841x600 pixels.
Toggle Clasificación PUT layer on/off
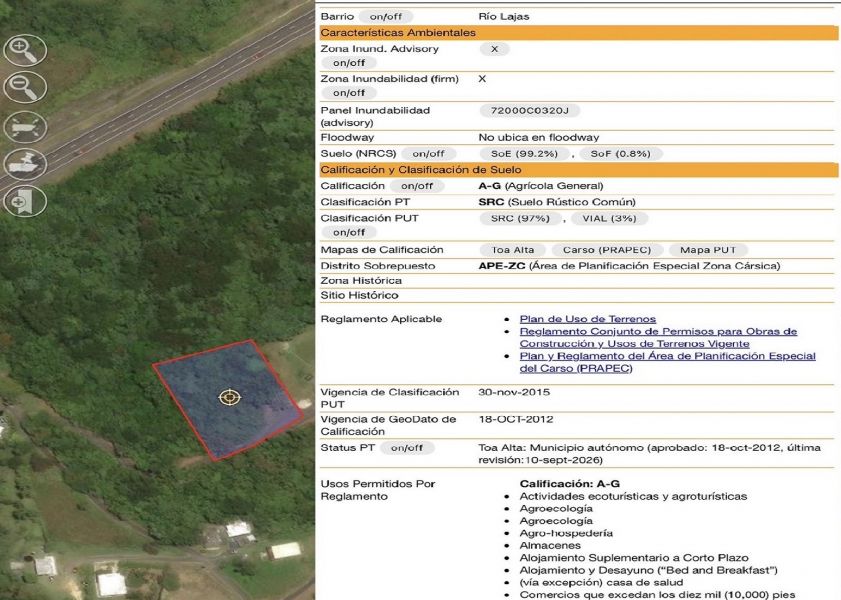349,232
